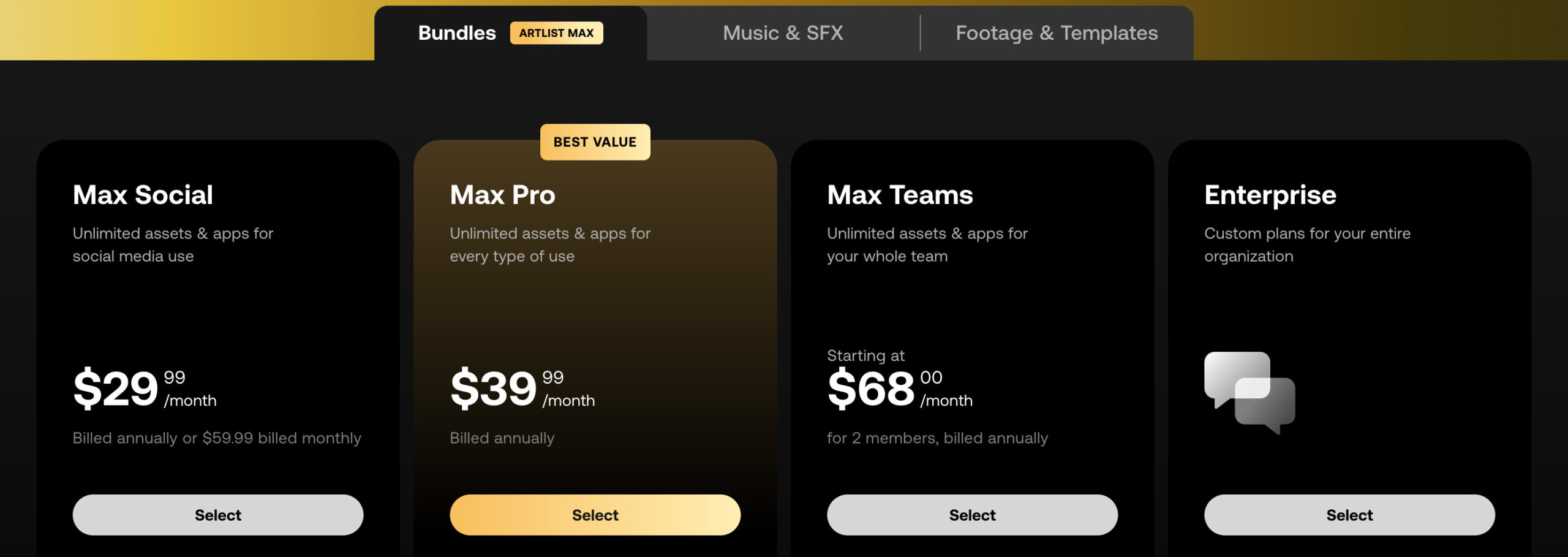The height and width of the screenshot is (557, 1568).
Task: Click the Max Pro heading
Action: click(x=502, y=195)
